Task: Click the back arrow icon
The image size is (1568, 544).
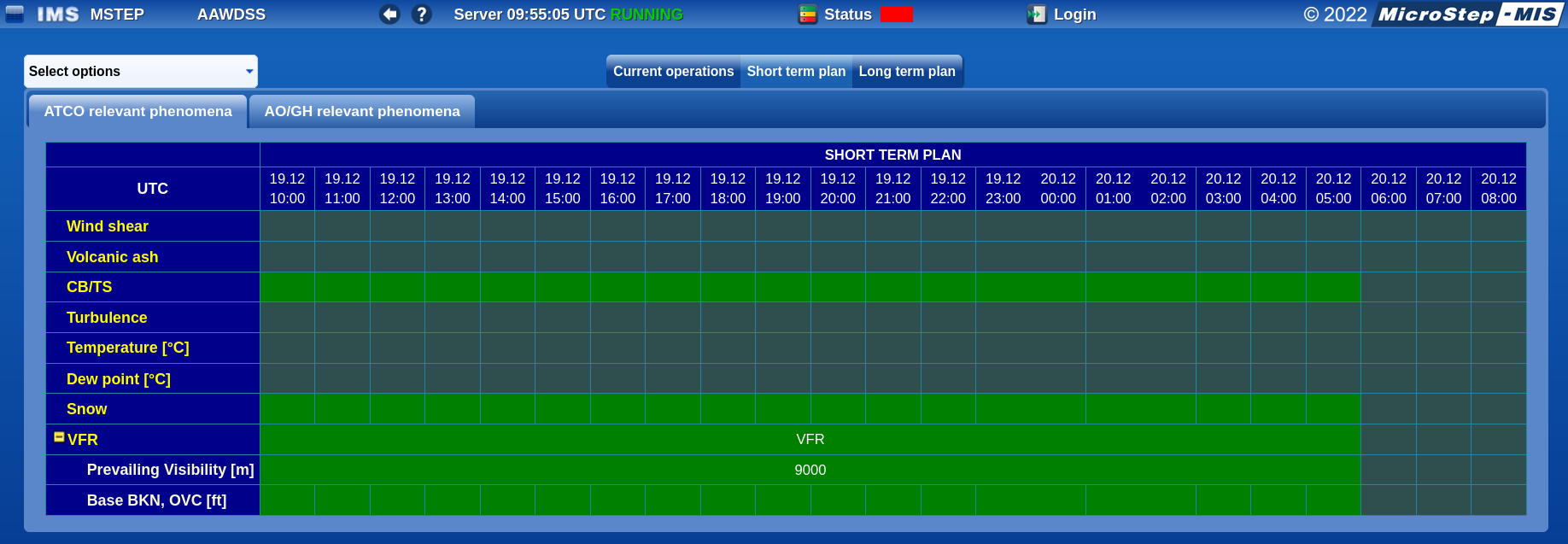Action: pyautogui.click(x=389, y=15)
